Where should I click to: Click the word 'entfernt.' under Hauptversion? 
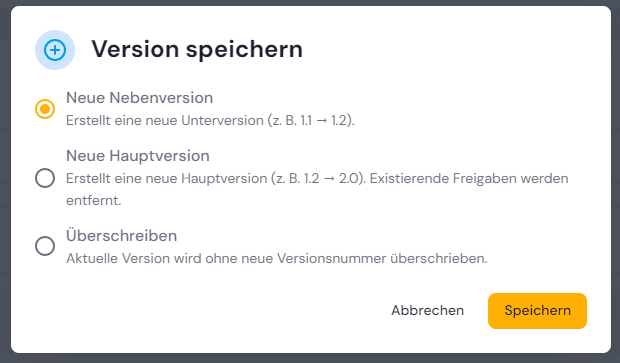[94, 200]
